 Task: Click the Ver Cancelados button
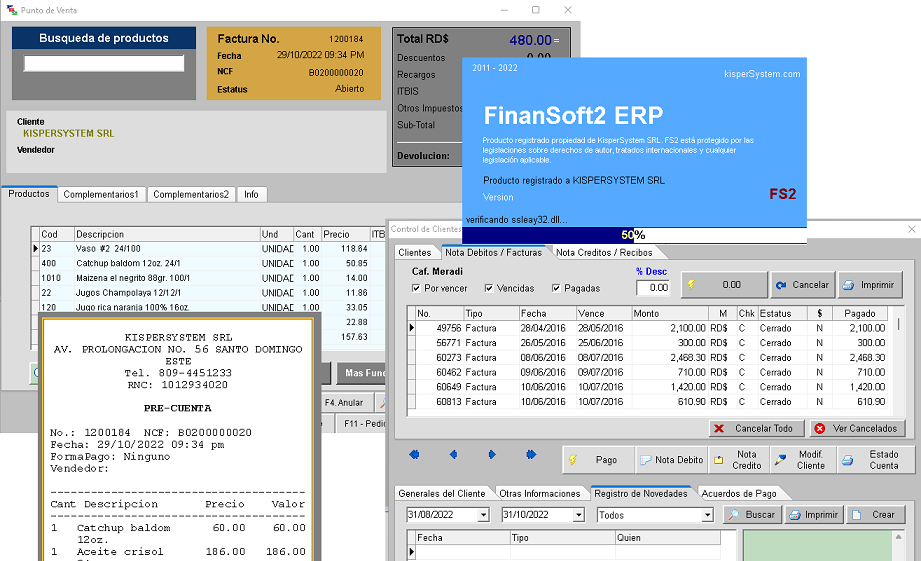[857, 428]
